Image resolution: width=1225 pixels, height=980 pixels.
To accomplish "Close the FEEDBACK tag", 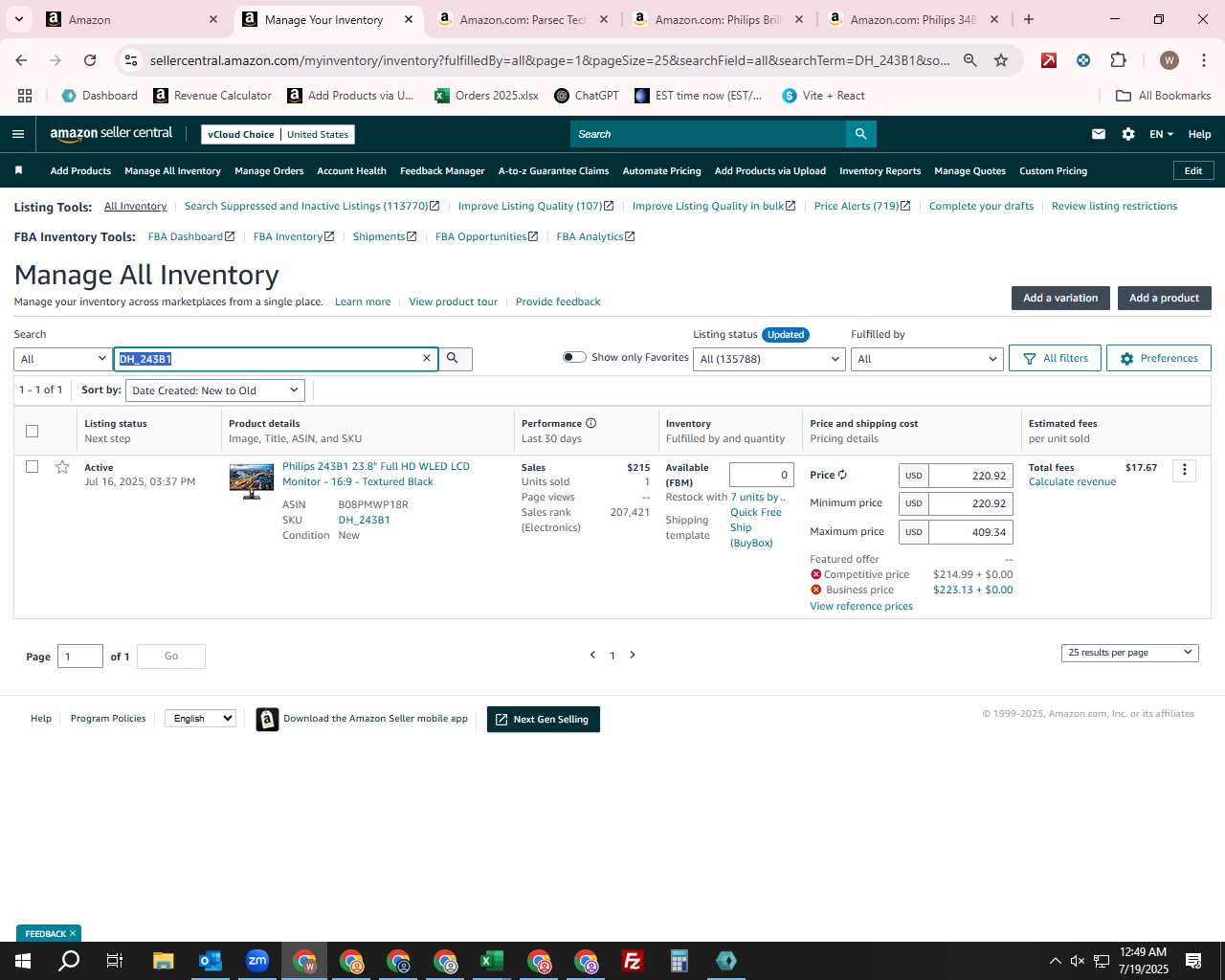I will click(x=73, y=933).
